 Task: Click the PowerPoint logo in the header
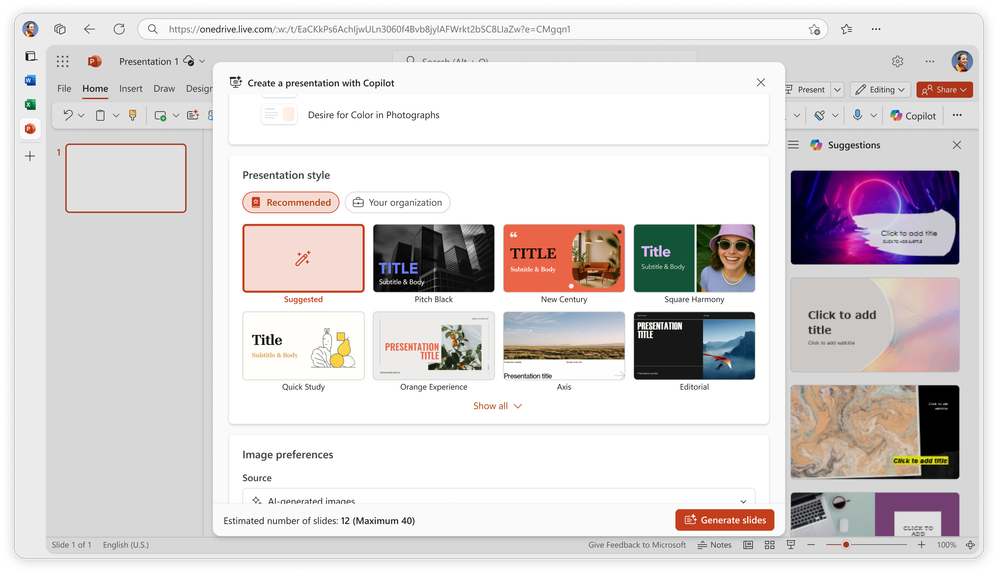click(95, 61)
